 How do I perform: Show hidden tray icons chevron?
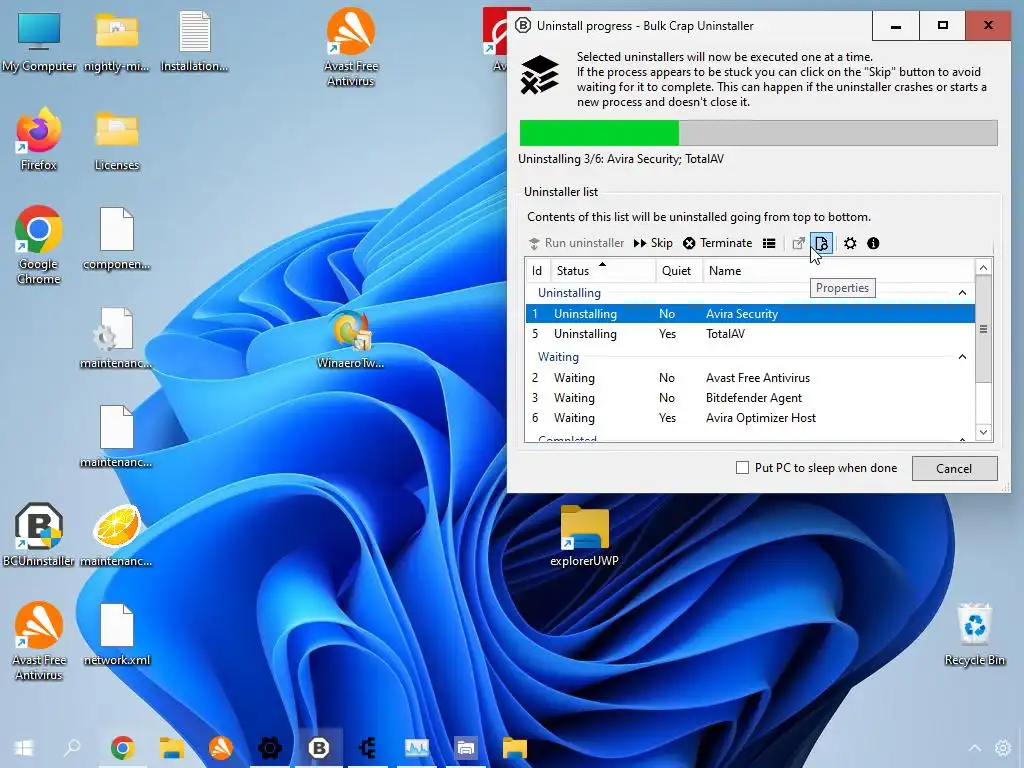point(974,748)
